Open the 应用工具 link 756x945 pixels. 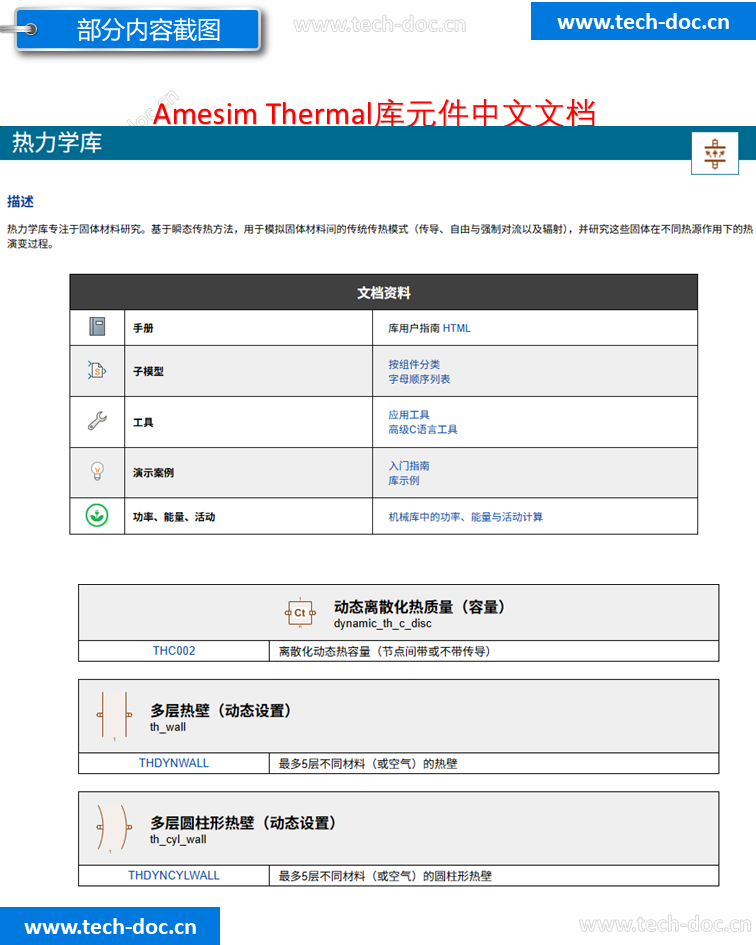[x=409, y=415]
